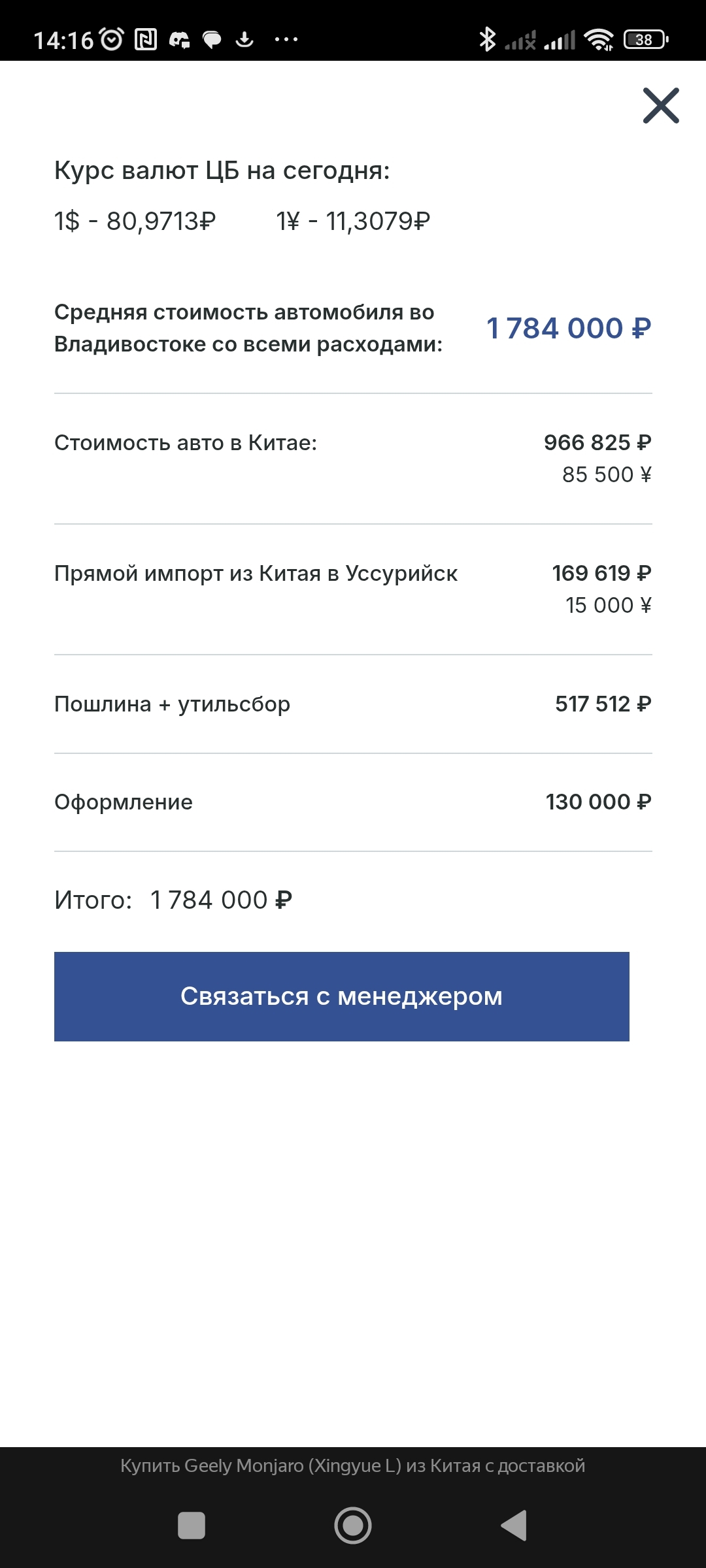This screenshot has width=706, height=1568.
Task: Tap the Android home circle button
Action: (x=353, y=1526)
